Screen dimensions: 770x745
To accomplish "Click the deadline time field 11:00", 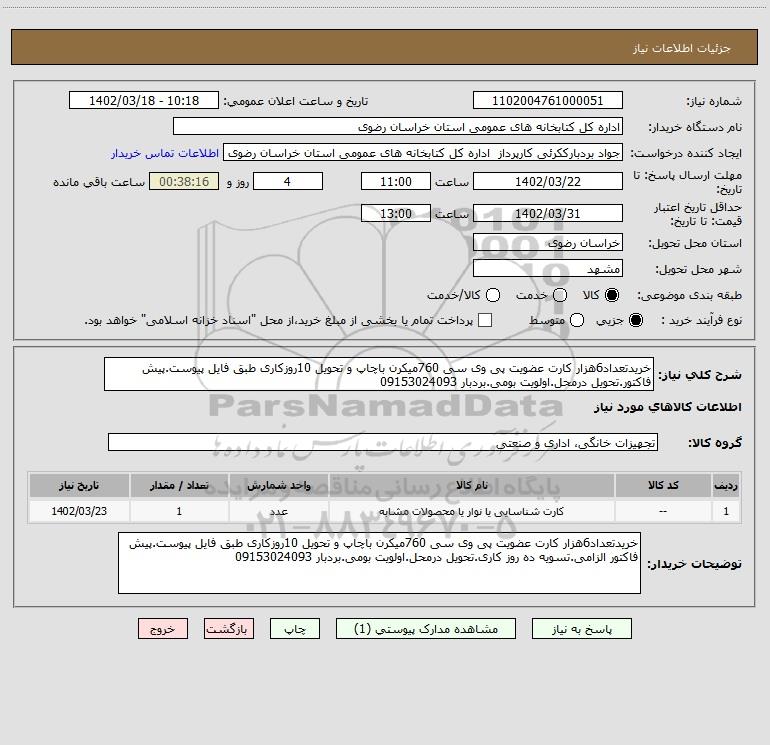I will [396, 181].
